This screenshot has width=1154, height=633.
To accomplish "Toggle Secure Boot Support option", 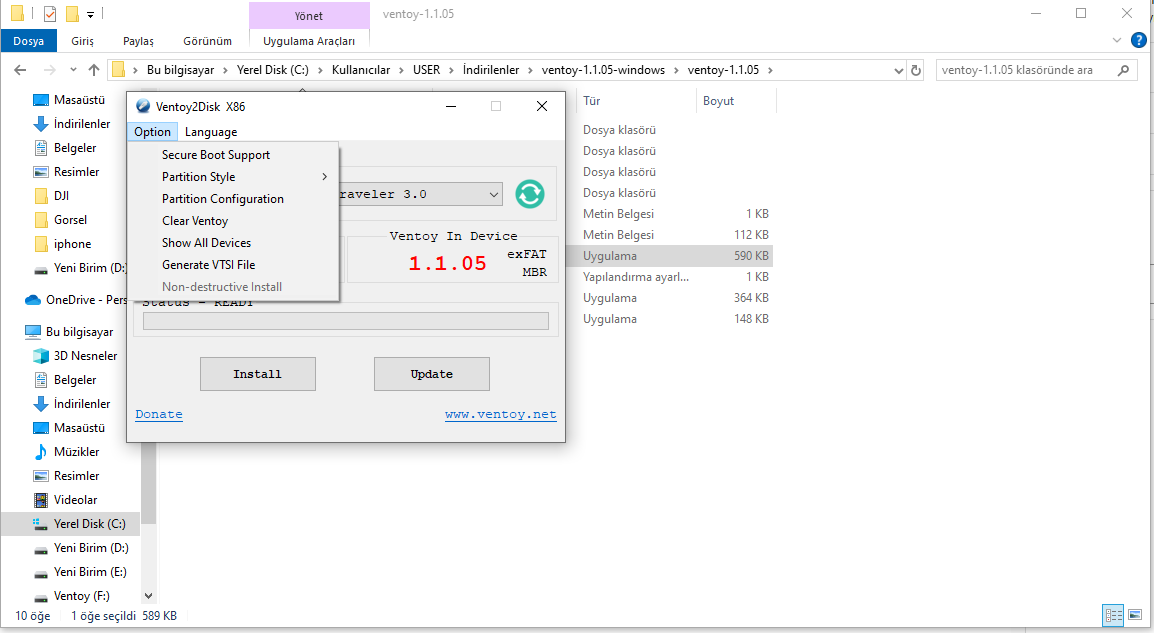I will [216, 155].
